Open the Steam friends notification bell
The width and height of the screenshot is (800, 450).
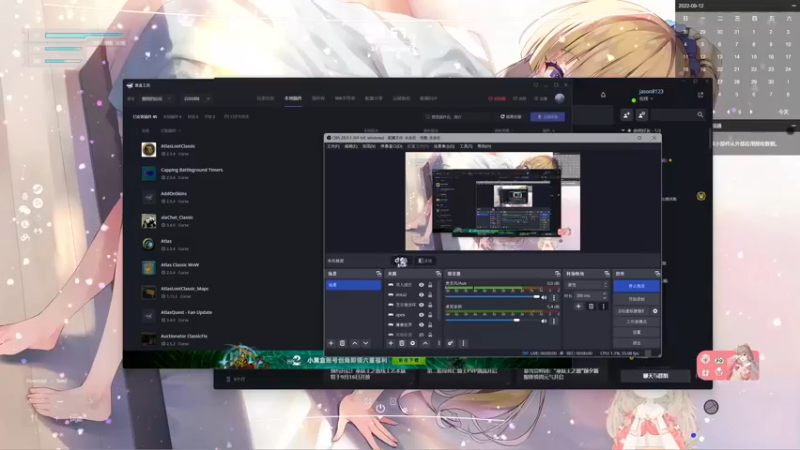(603, 95)
